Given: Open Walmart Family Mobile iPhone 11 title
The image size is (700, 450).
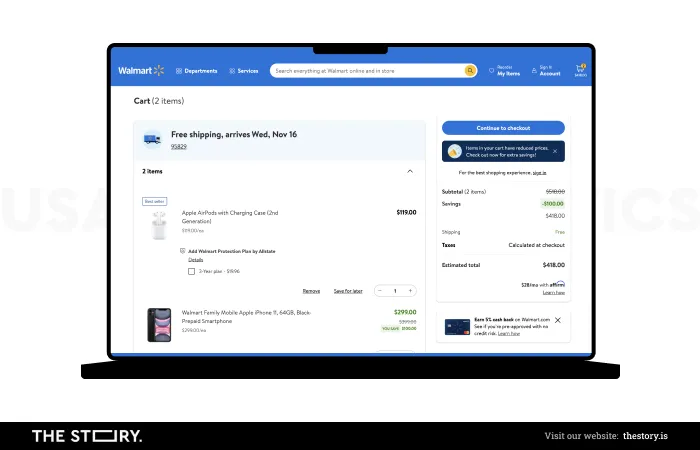Looking at the screenshot, I should point(246,317).
